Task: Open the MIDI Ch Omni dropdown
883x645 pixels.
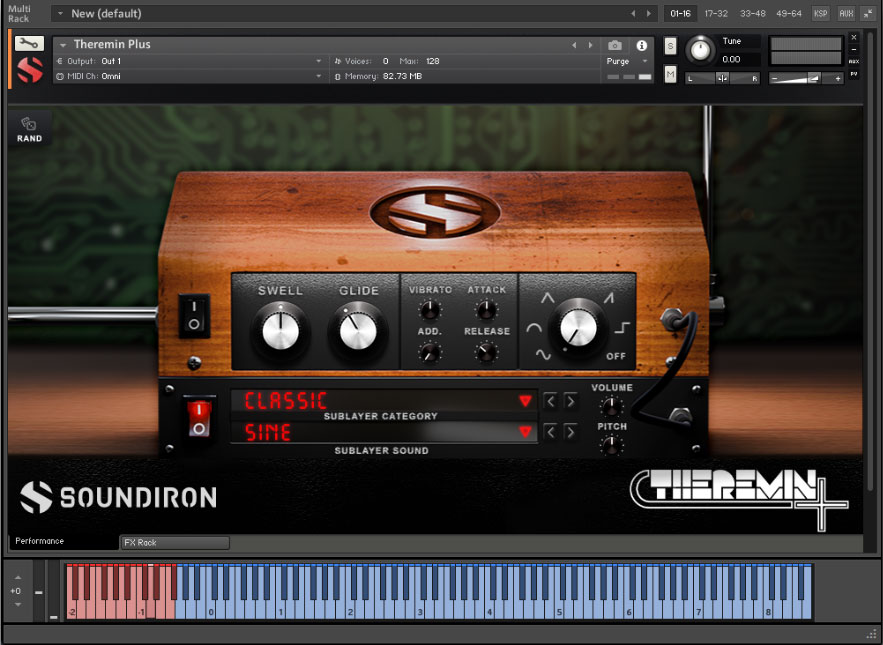Action: [x=190, y=76]
